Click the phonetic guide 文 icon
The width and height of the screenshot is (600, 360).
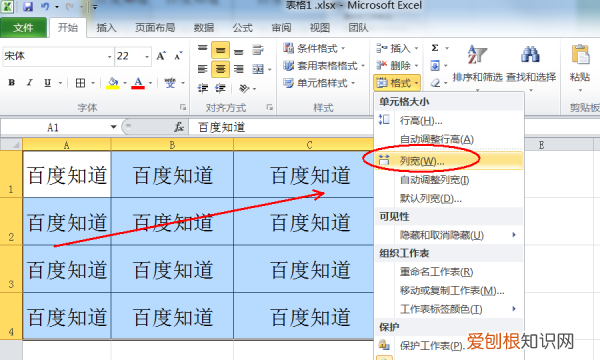[x=170, y=83]
